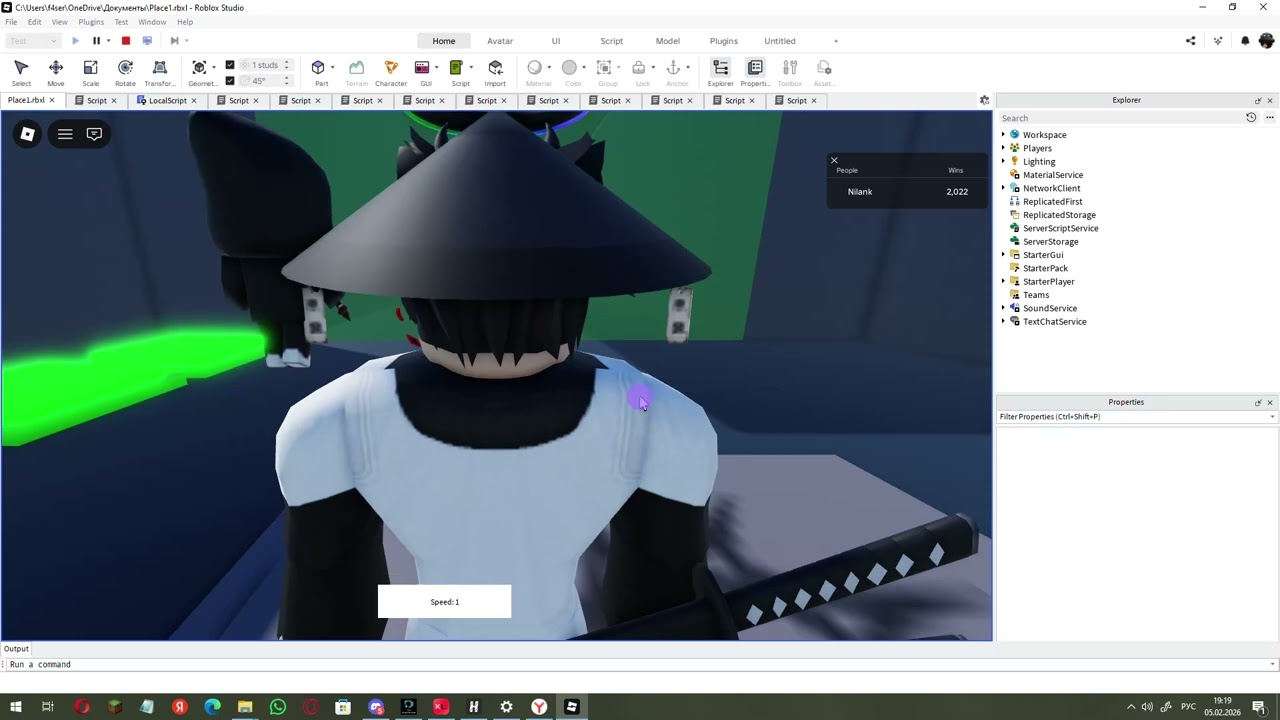Select the Move tool in the toolbar
The height and width of the screenshot is (720, 1280).
click(56, 72)
